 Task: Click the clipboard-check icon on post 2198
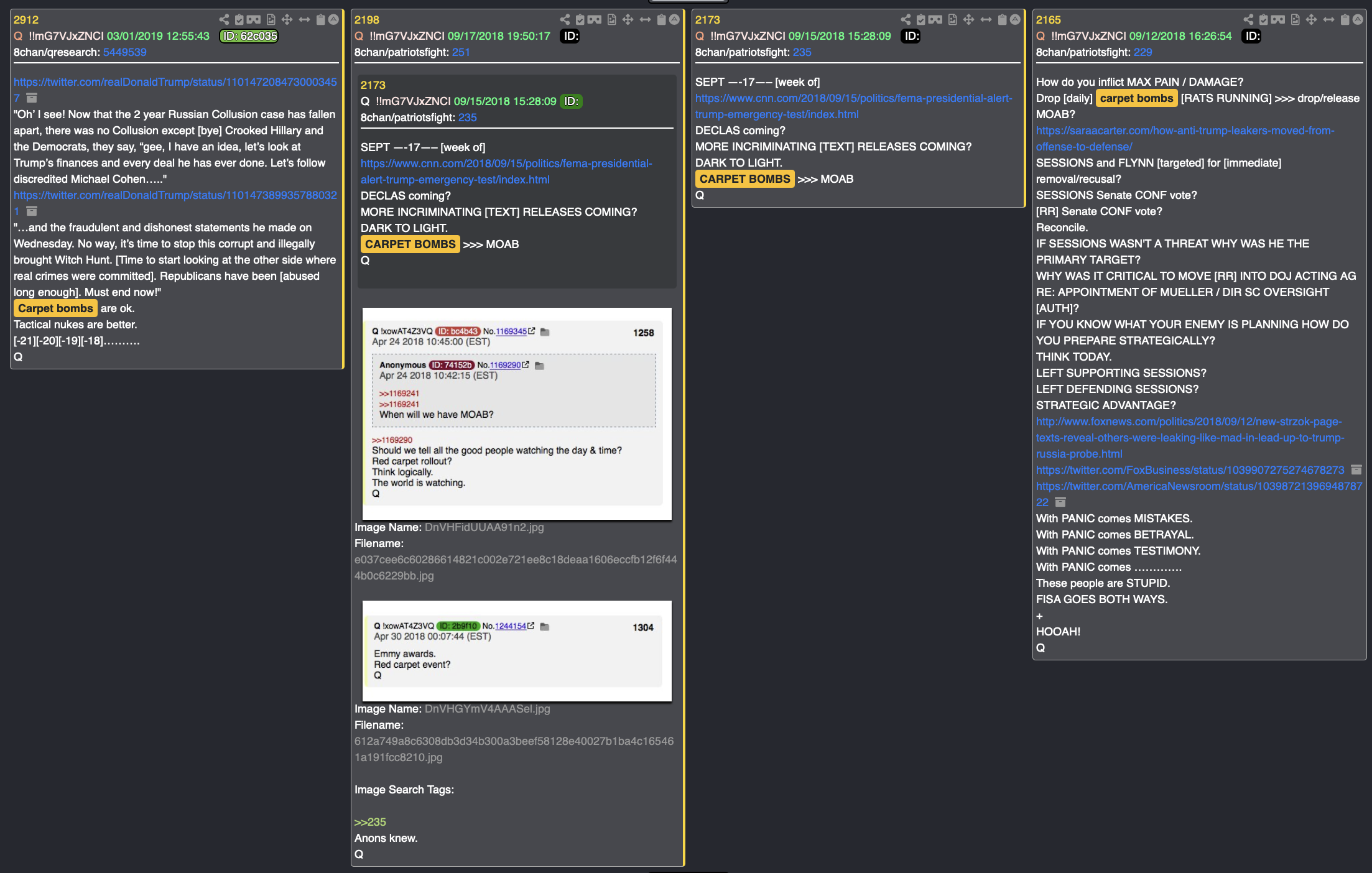point(580,20)
